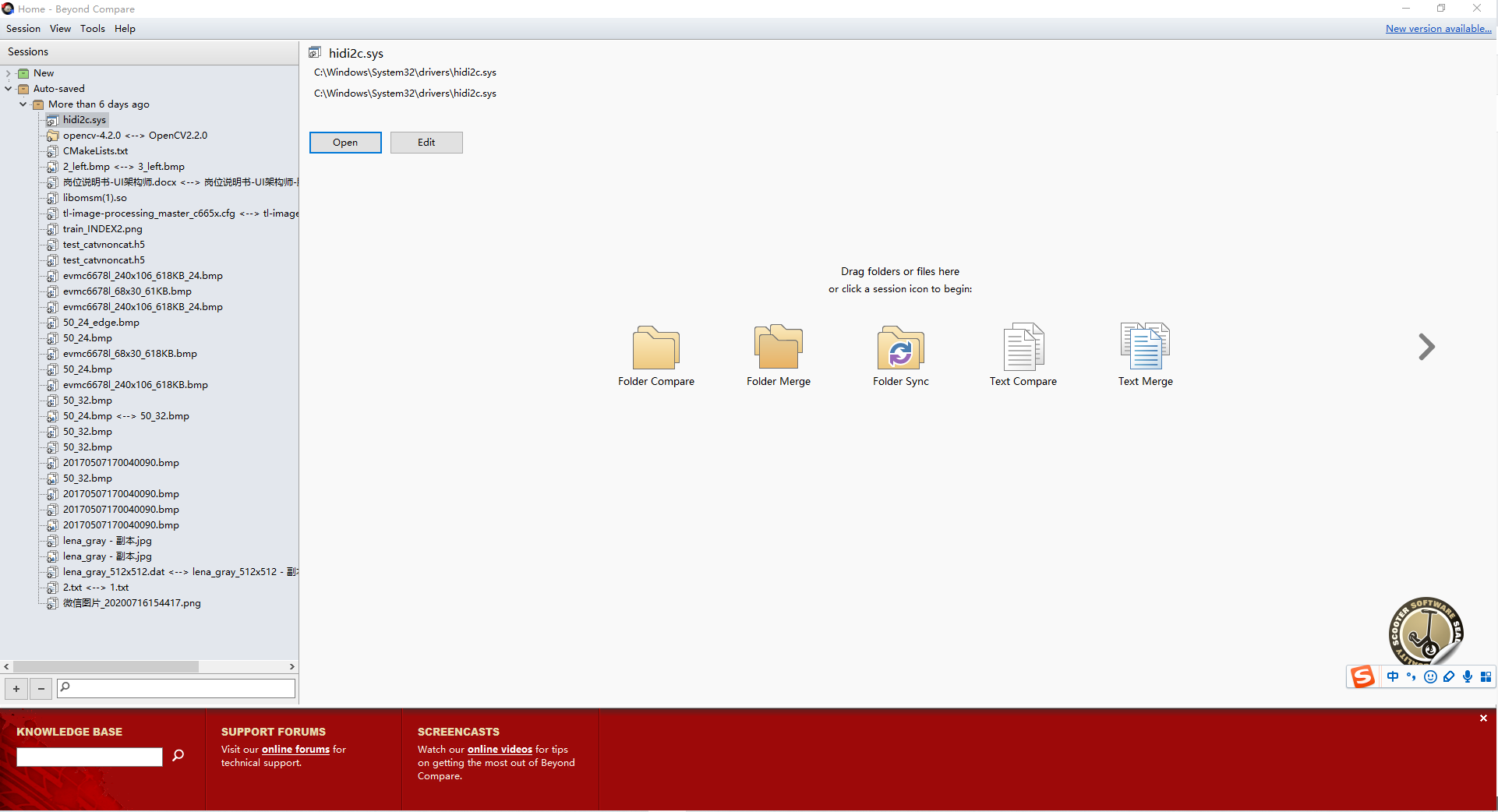Click the sessions scrollbar left arrow
1498x812 pixels.
[x=7, y=667]
